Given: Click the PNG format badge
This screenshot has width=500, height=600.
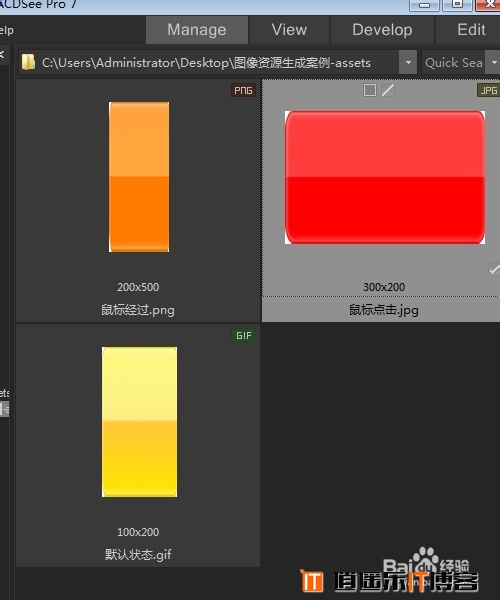Looking at the screenshot, I should pyautogui.click(x=243, y=90).
